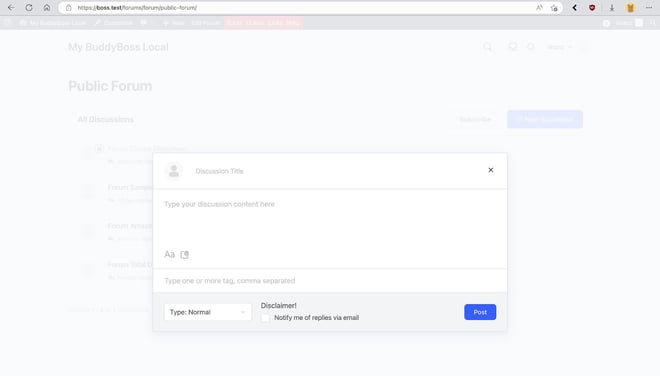Click the dimmed Subscribe button
The image size is (660, 376).
pos(475,120)
